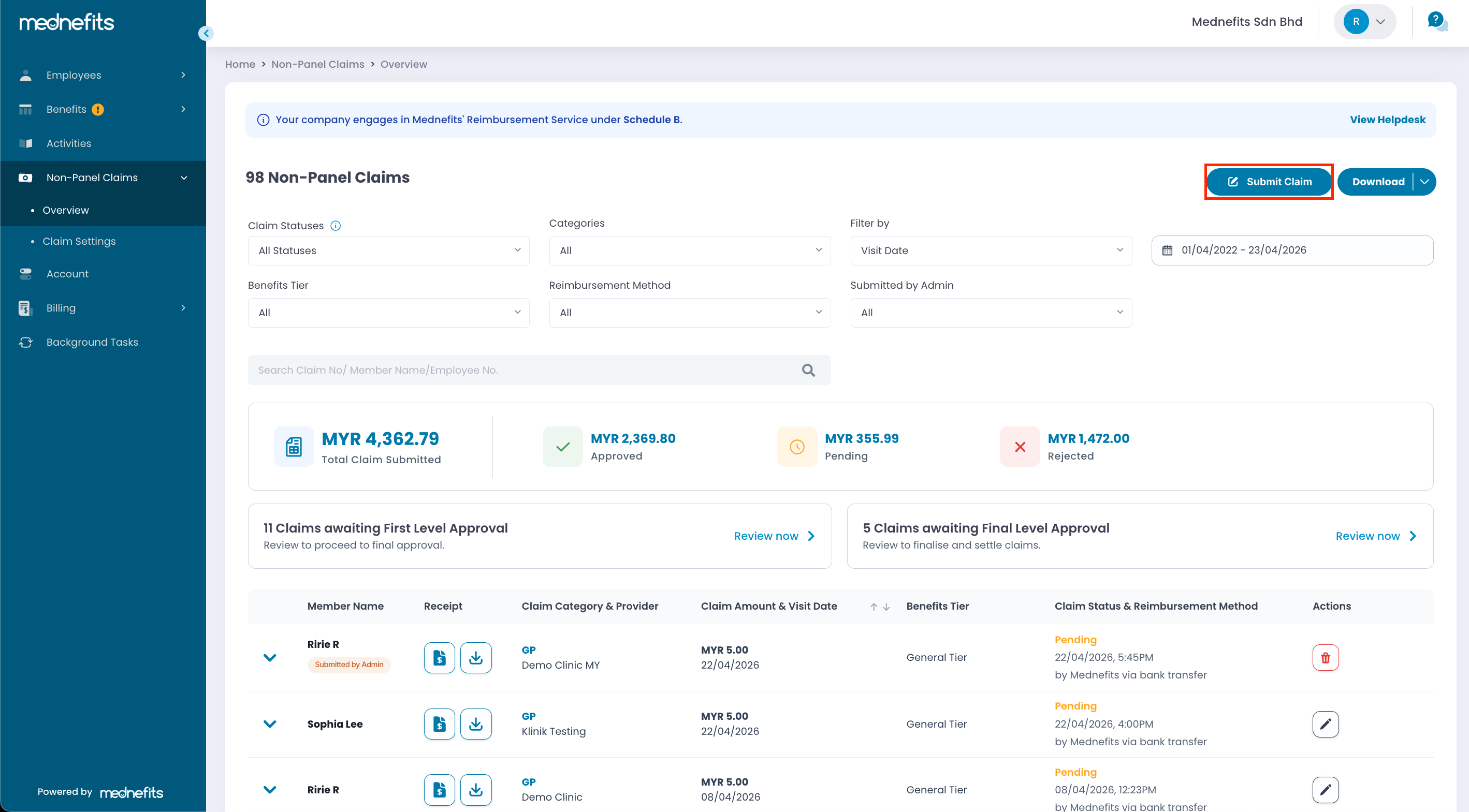View receipt icon for Ririe R first claim
The width and height of the screenshot is (1469, 812).
[x=439, y=658]
